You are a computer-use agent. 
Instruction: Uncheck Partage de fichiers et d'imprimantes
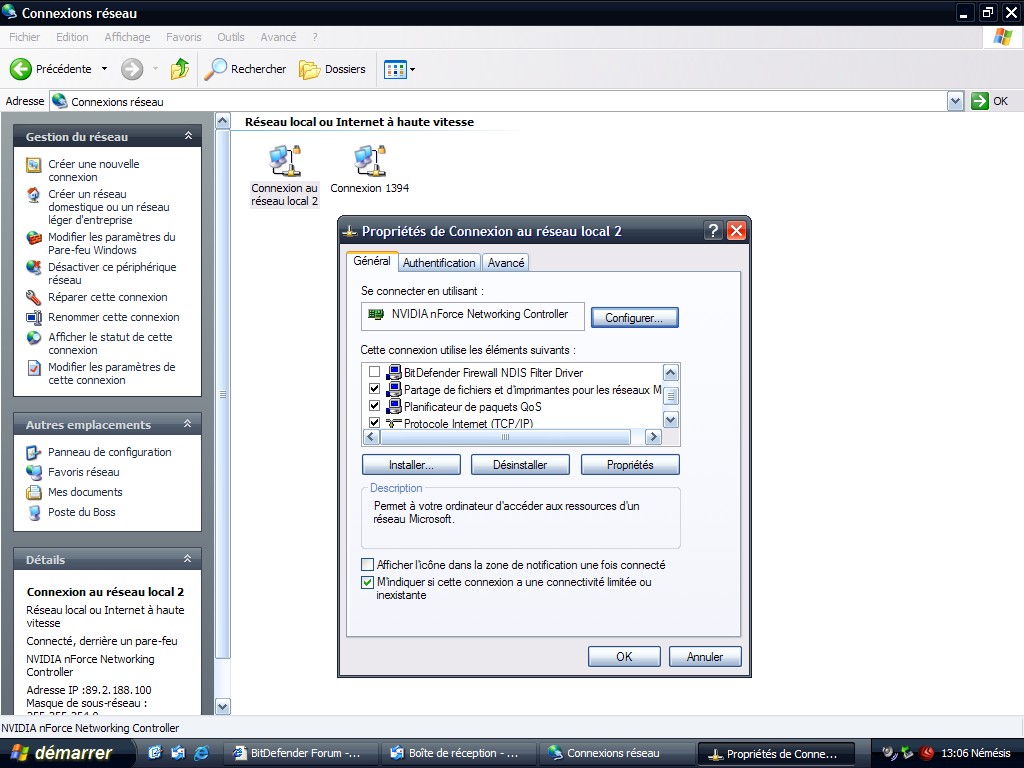(x=374, y=389)
